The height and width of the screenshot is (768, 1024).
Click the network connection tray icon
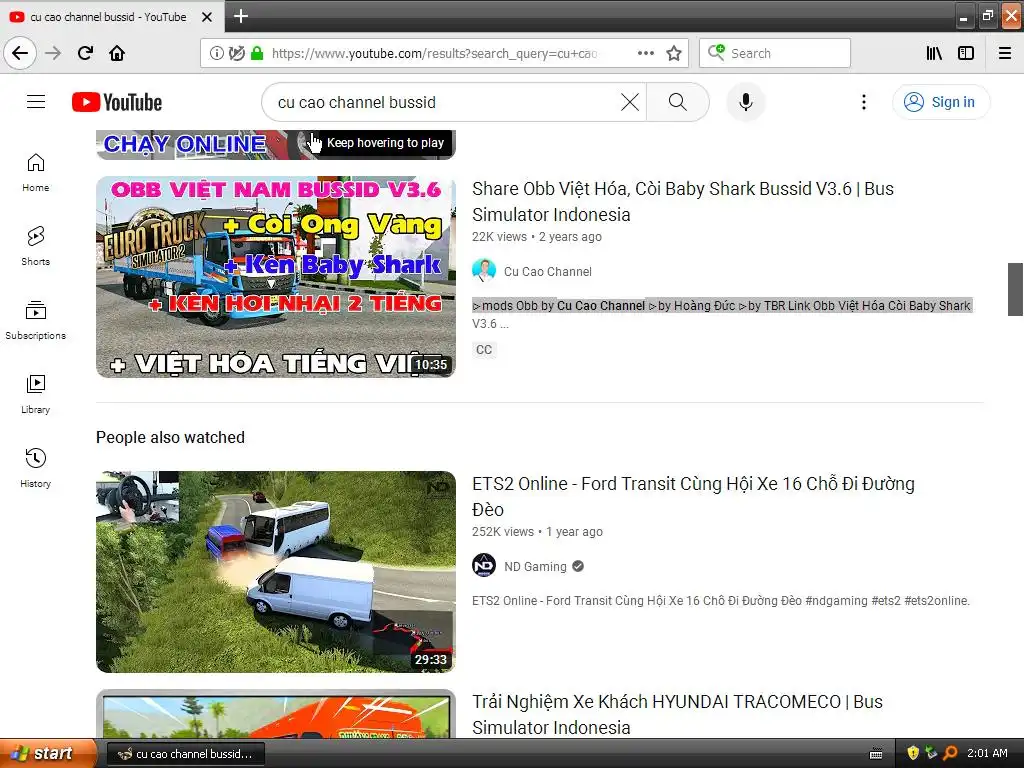pyautogui.click(x=931, y=754)
